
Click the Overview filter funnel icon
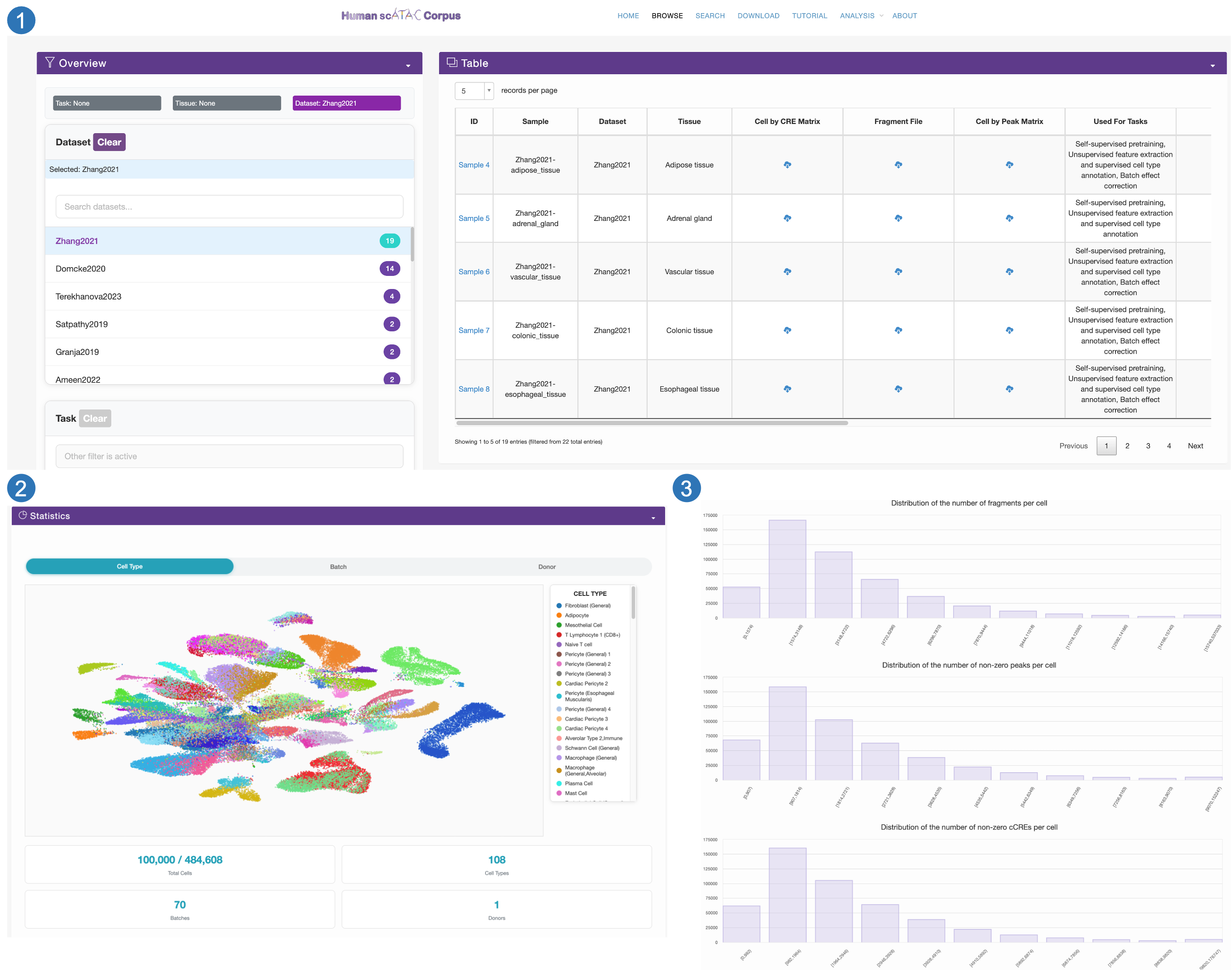pyautogui.click(x=50, y=62)
